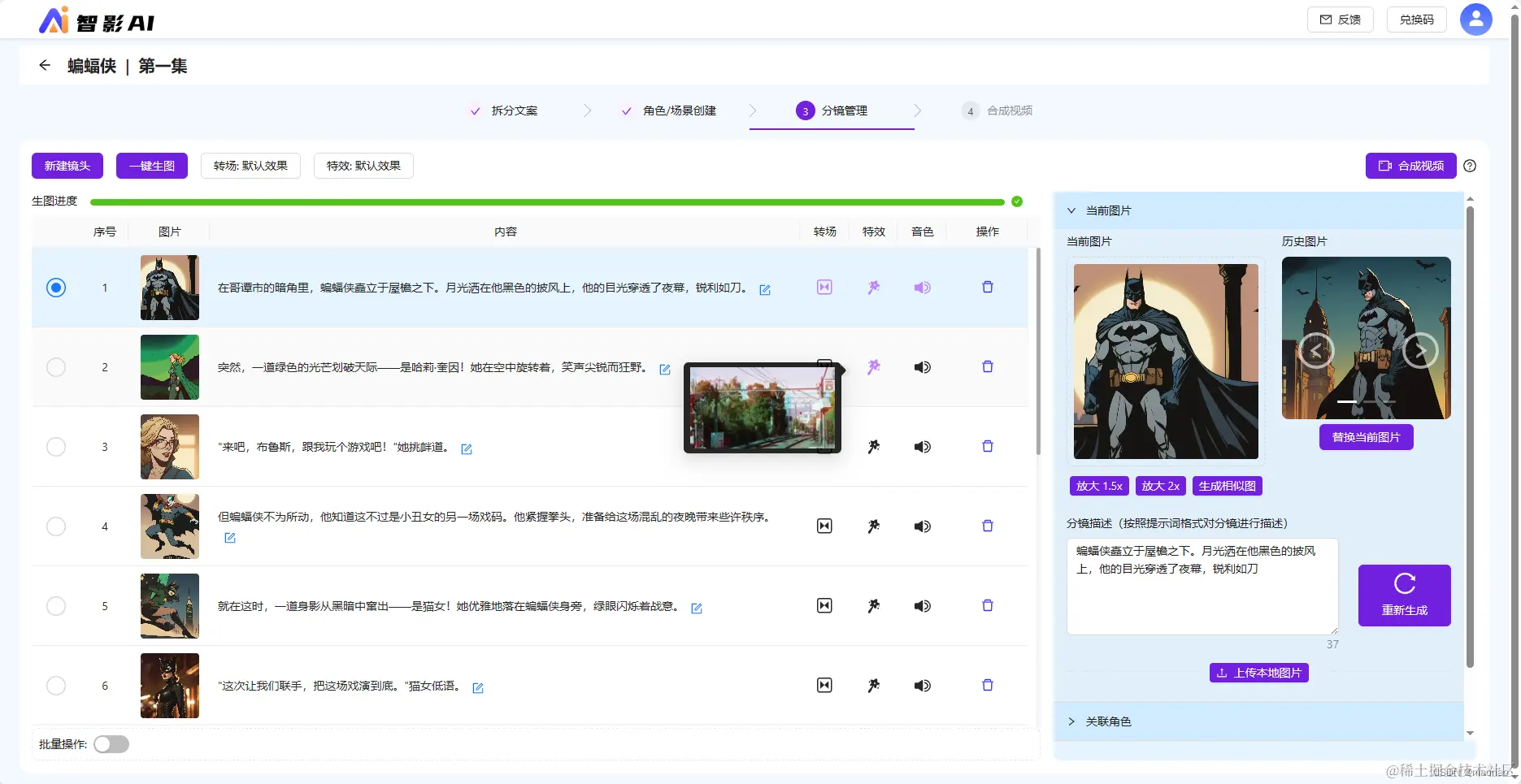Show next history image with right arrow

point(1420,351)
